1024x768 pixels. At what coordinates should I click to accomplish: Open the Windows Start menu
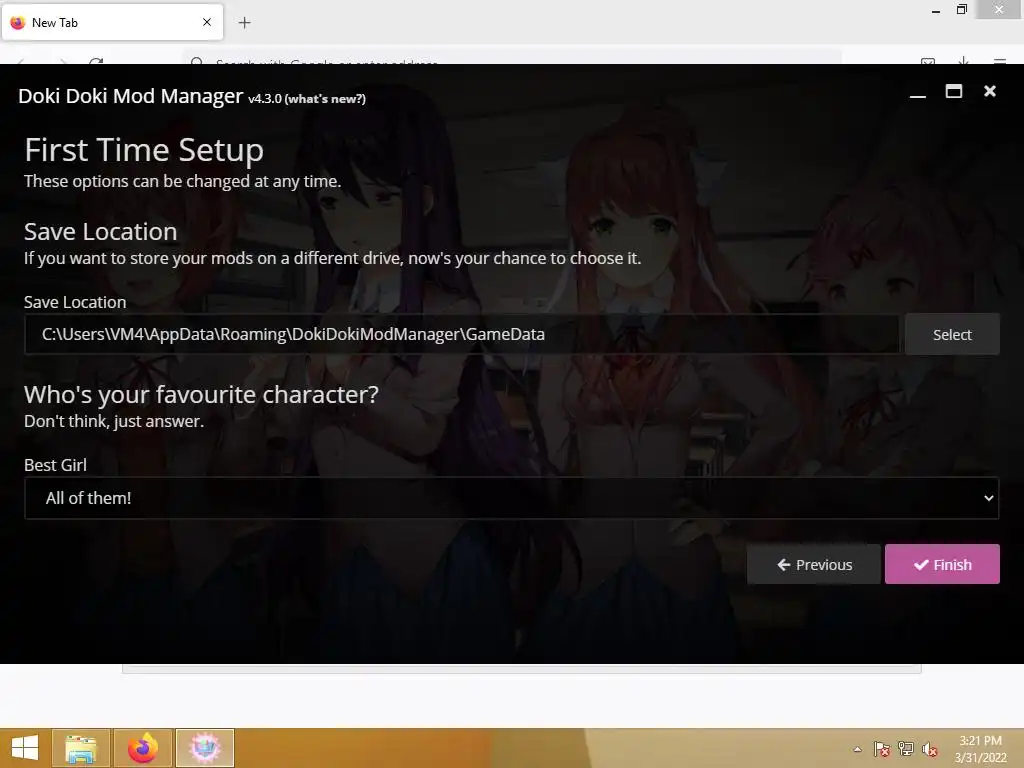pos(25,748)
